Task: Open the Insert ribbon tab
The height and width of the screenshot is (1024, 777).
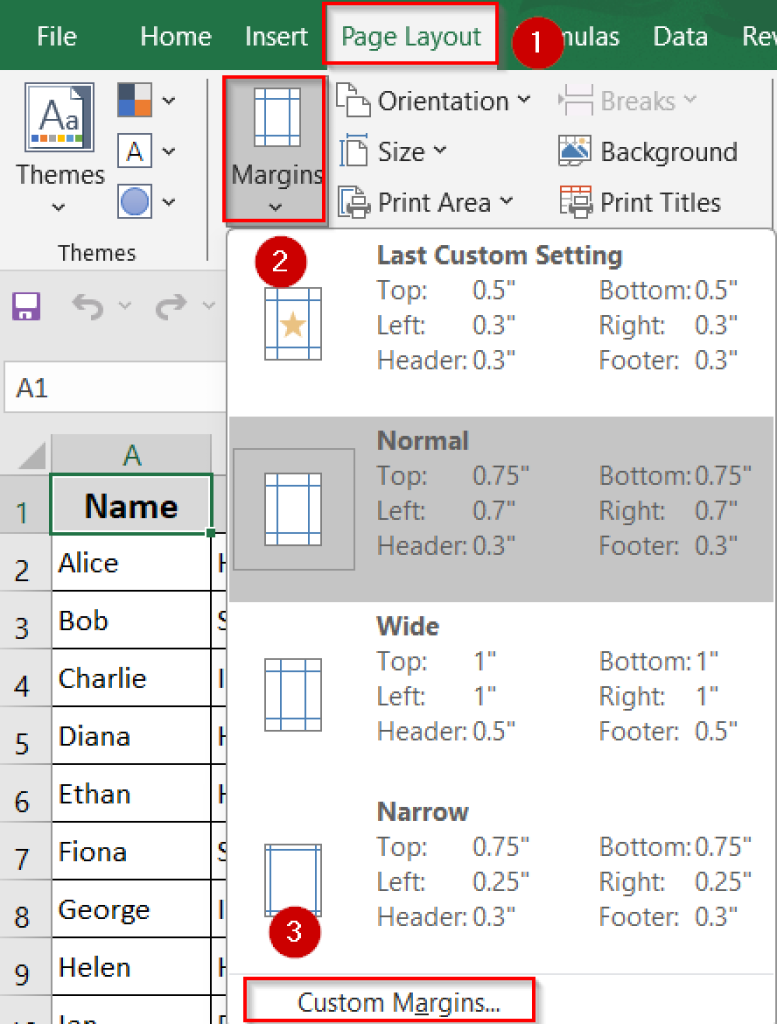Action: pyautogui.click(x=275, y=36)
